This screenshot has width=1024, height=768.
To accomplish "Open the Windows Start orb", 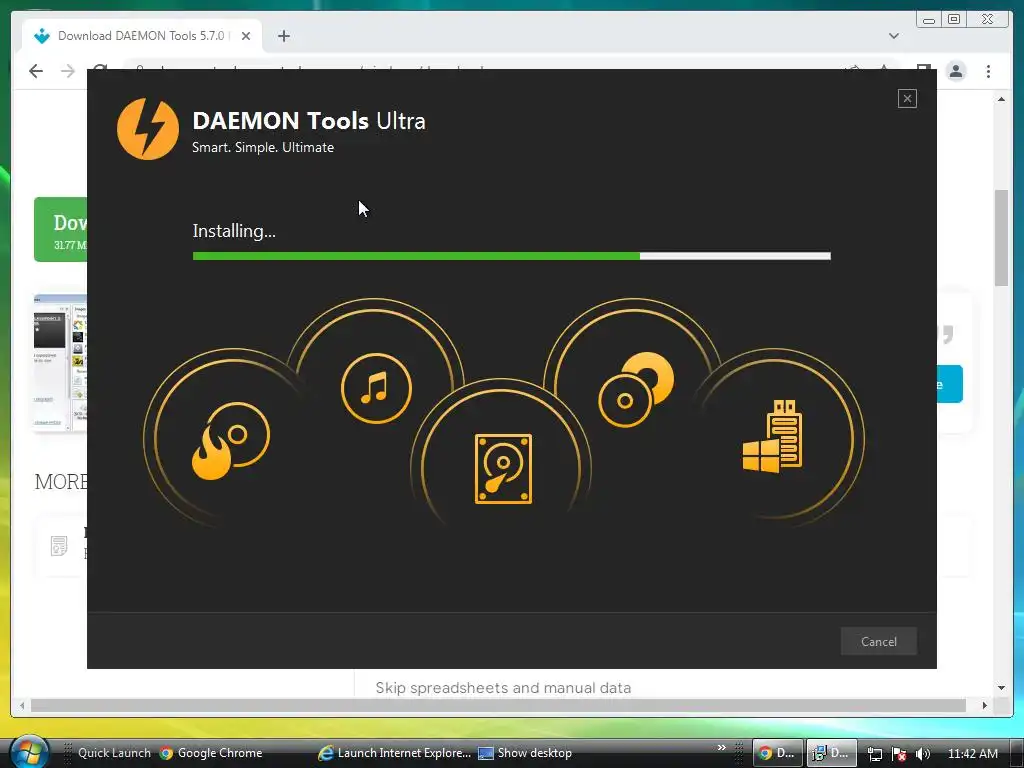I will (29, 752).
